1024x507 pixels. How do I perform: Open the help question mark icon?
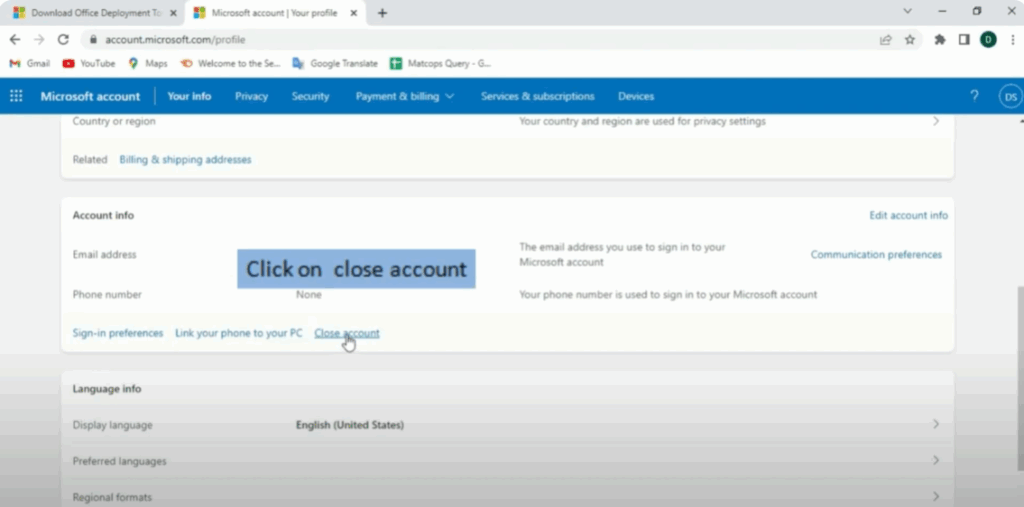(x=974, y=96)
